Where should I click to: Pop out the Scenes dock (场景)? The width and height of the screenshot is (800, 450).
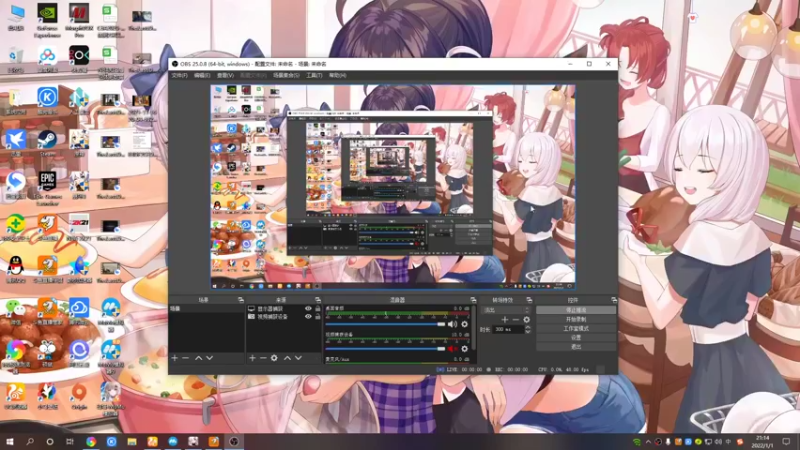(x=241, y=300)
